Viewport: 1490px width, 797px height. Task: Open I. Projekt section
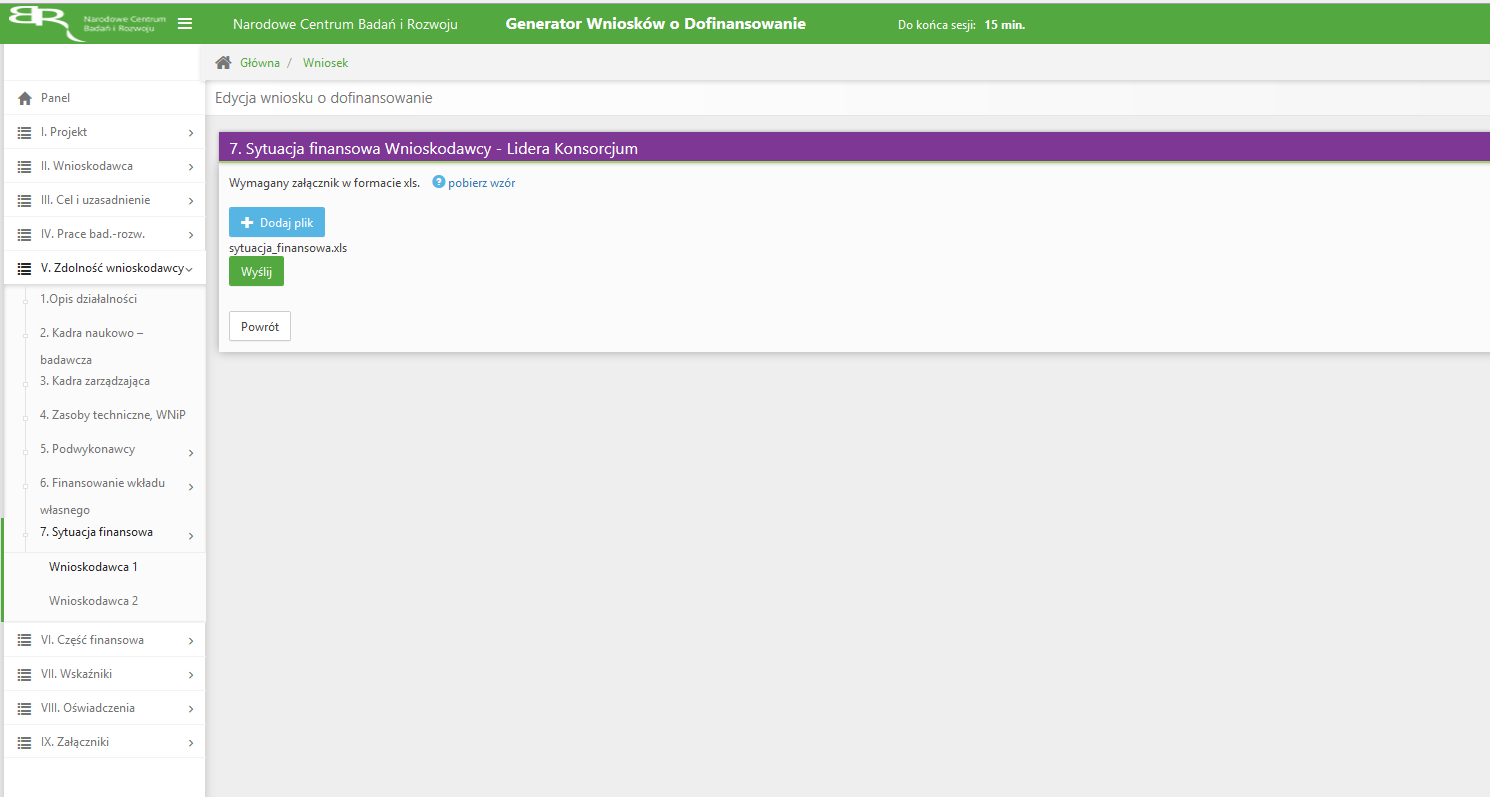[x=103, y=132]
